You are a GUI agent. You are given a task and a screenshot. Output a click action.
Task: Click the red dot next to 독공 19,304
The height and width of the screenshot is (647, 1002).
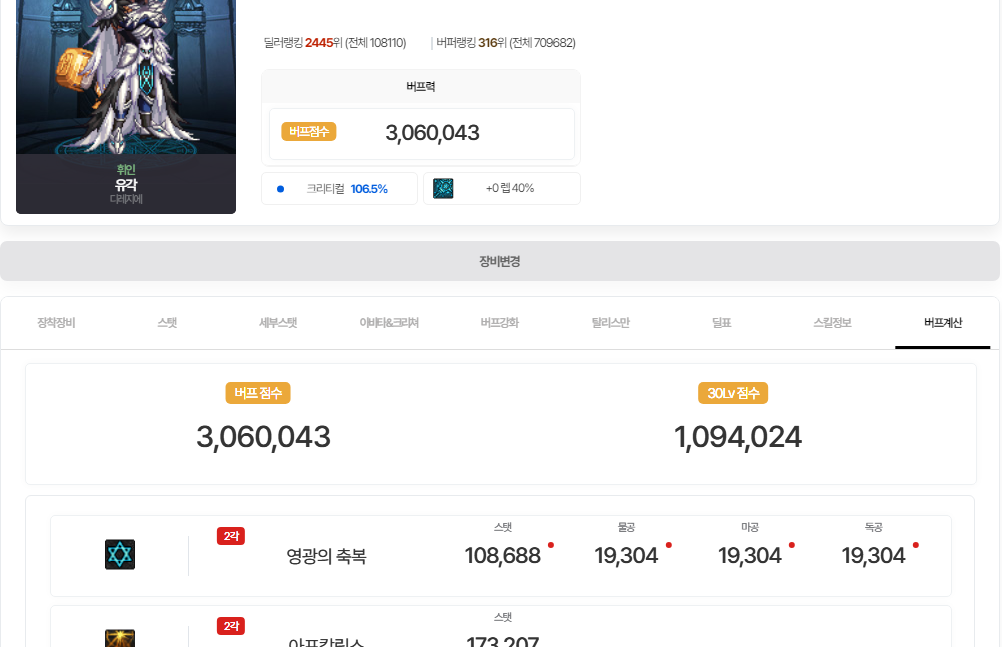(x=916, y=545)
